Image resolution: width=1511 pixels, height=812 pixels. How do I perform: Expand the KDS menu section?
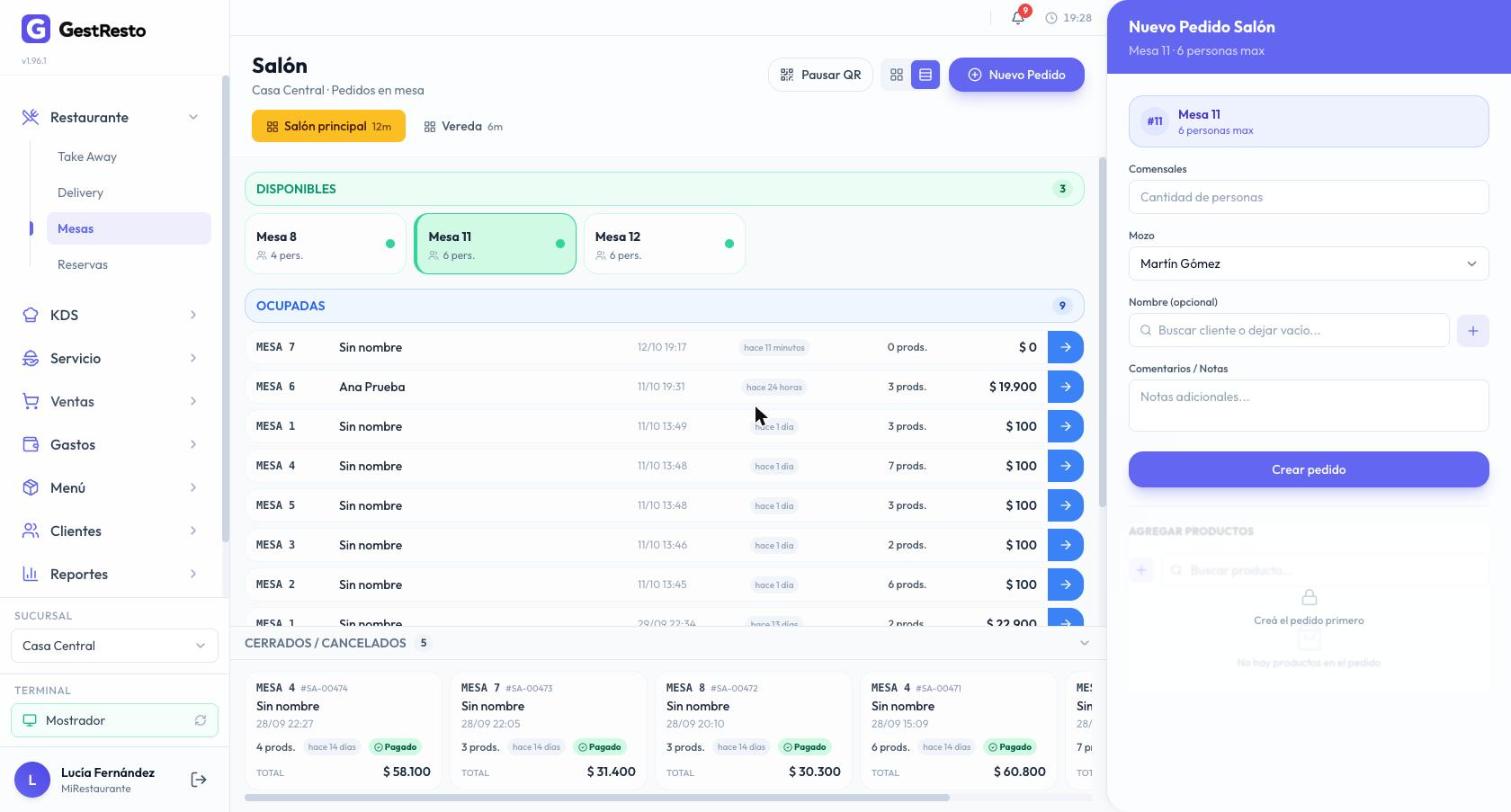193,315
